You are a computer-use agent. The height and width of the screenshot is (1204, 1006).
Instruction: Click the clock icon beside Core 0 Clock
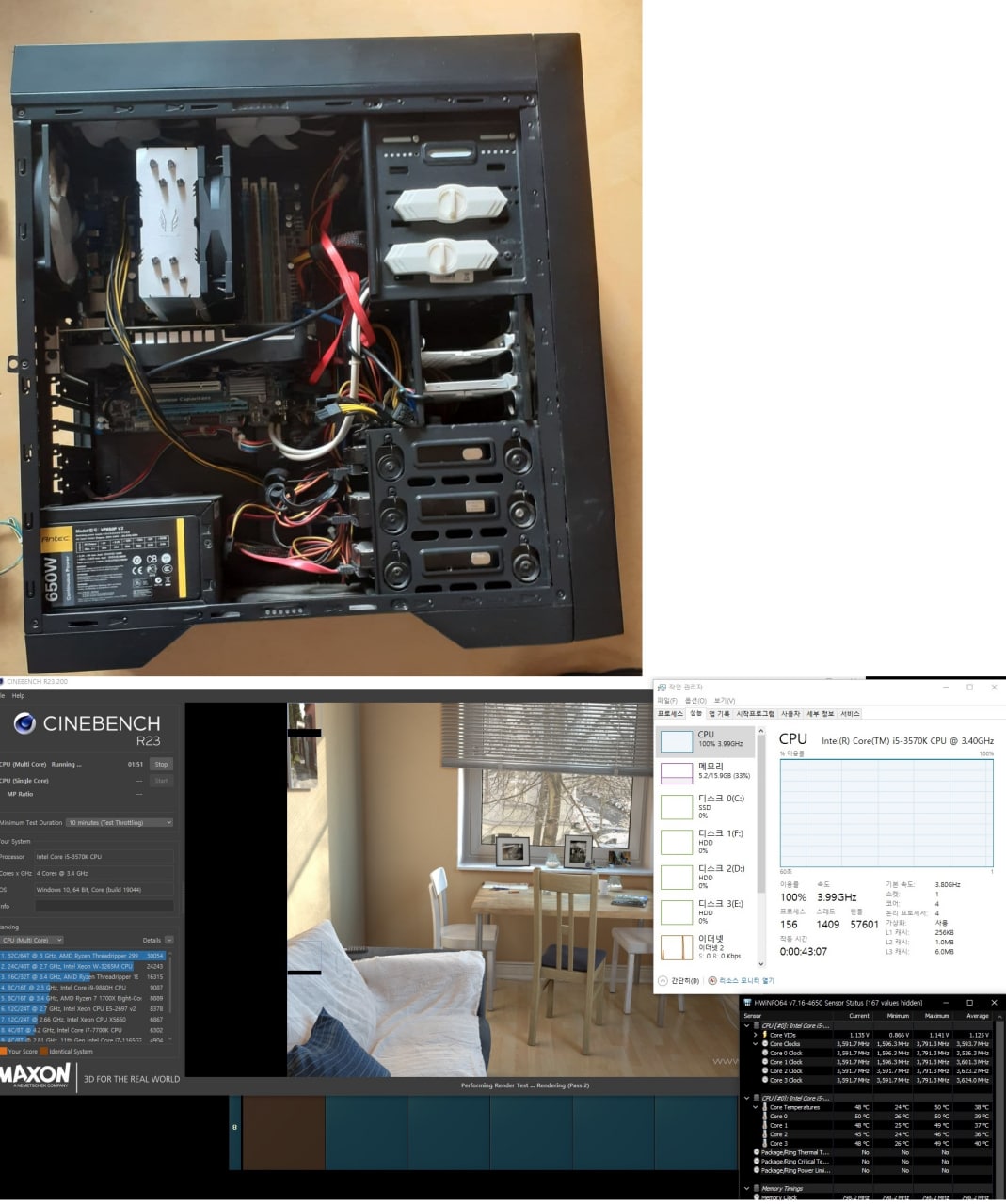point(765,1053)
